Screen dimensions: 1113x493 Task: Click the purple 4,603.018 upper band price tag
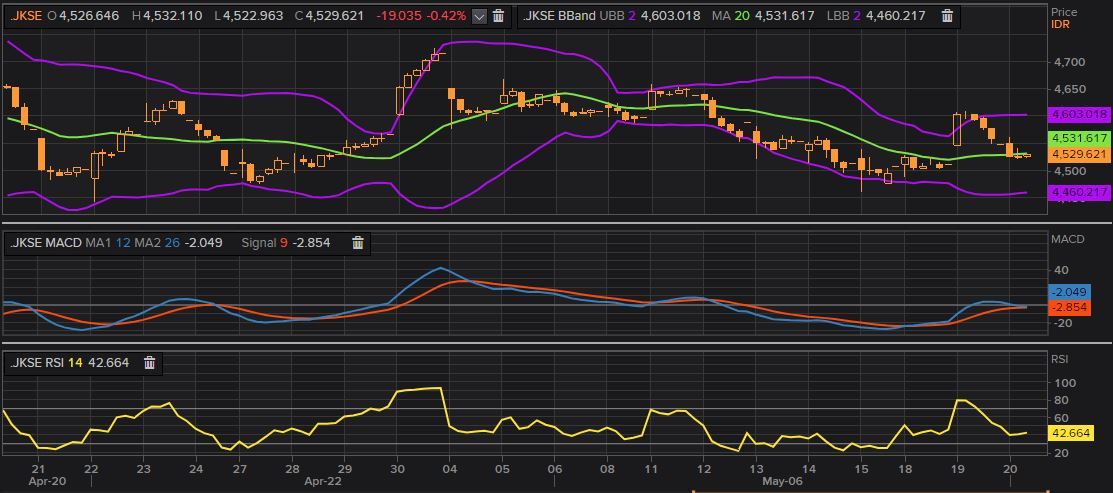(x=1080, y=115)
